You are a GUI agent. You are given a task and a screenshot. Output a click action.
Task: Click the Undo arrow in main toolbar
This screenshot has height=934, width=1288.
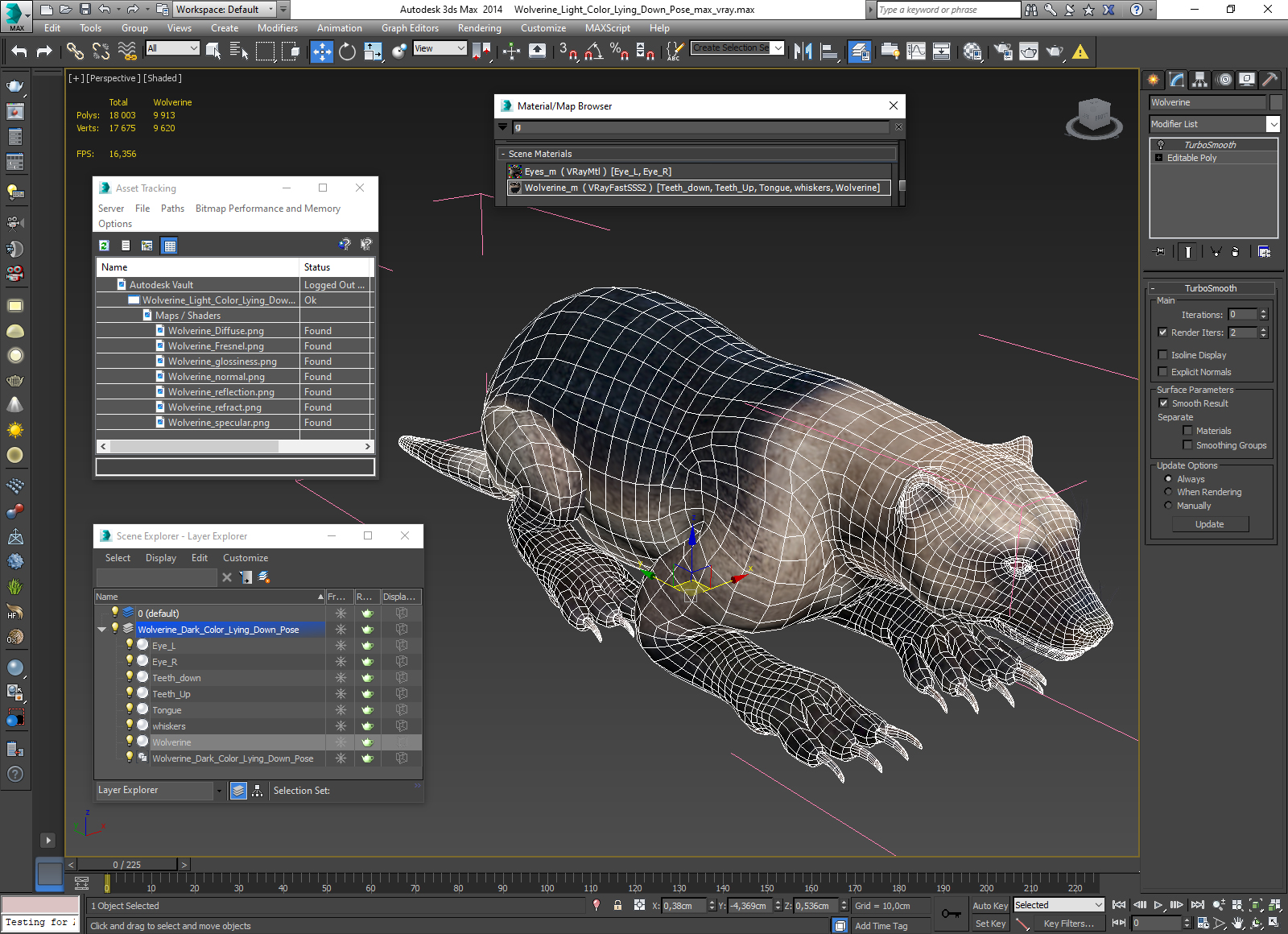point(19,51)
